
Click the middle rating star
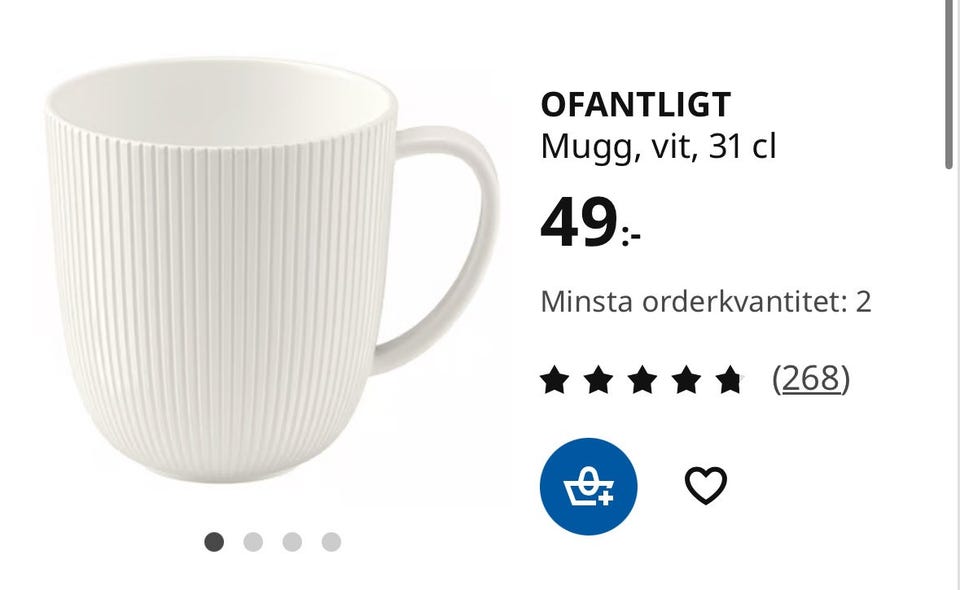[x=642, y=379]
